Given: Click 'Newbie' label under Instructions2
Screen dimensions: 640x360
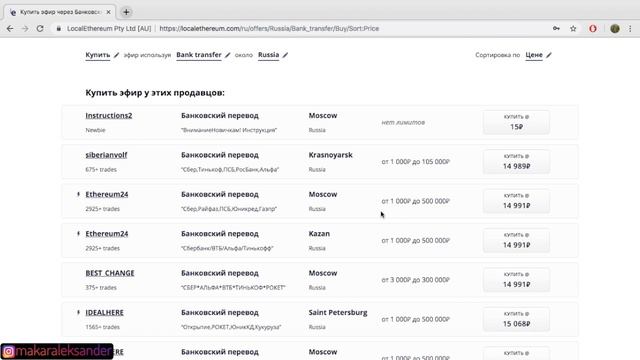Looking at the screenshot, I should coord(96,130).
